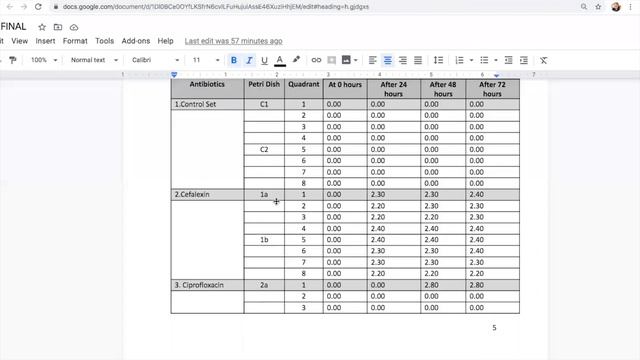
Task: Open the Format menu
Action: tap(75, 41)
